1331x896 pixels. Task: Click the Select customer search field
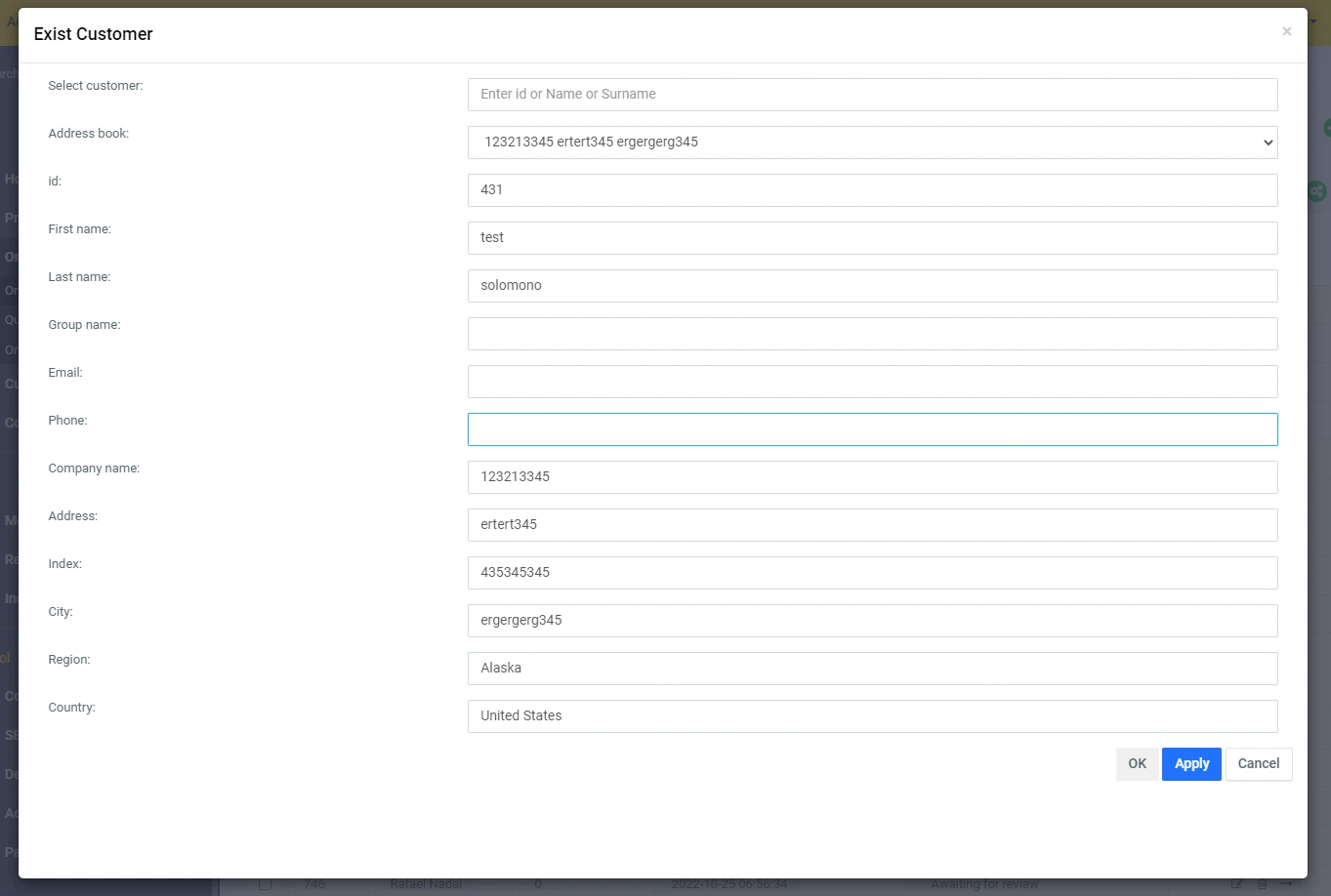click(872, 95)
